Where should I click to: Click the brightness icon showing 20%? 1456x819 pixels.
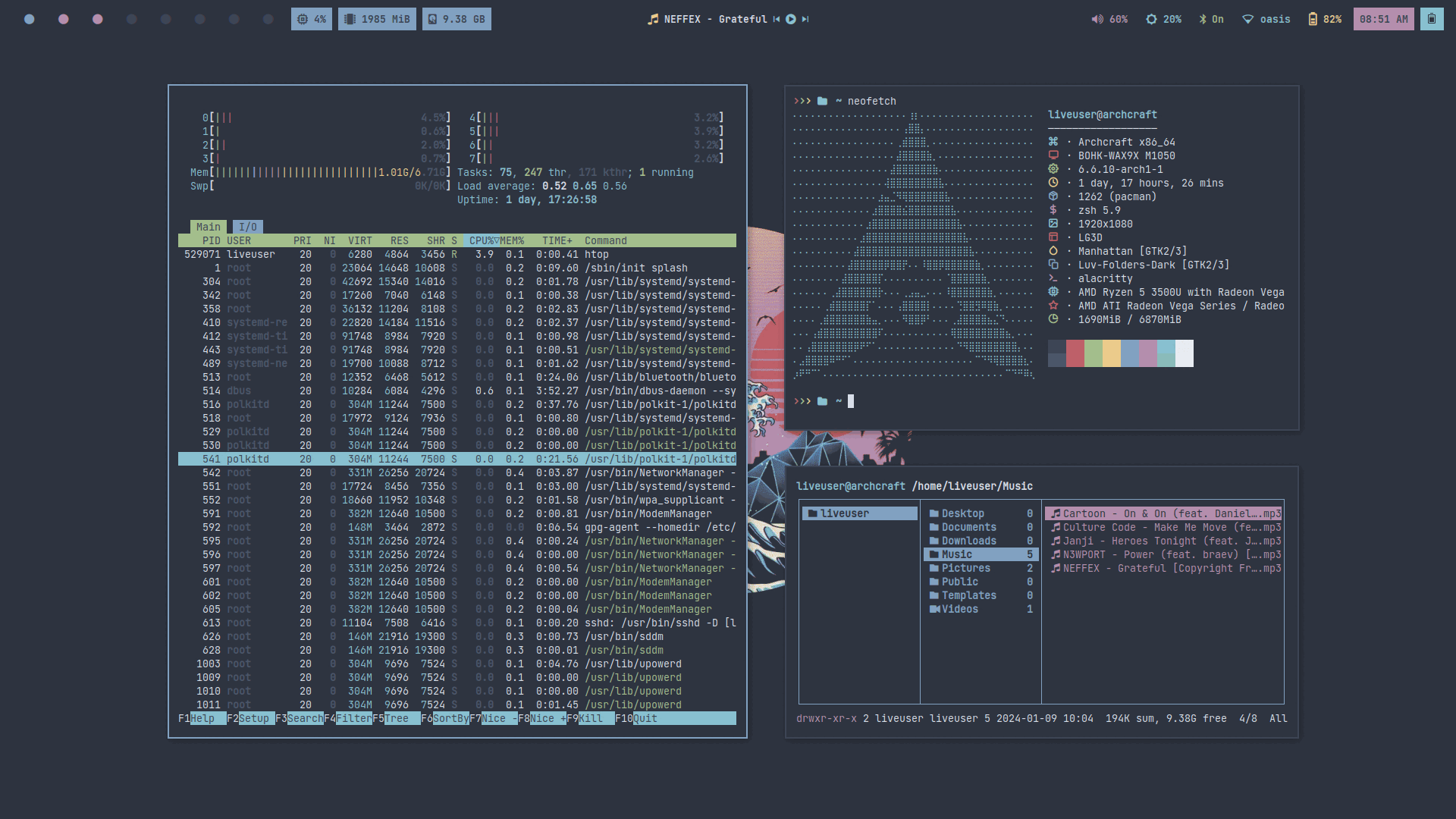click(x=1151, y=20)
